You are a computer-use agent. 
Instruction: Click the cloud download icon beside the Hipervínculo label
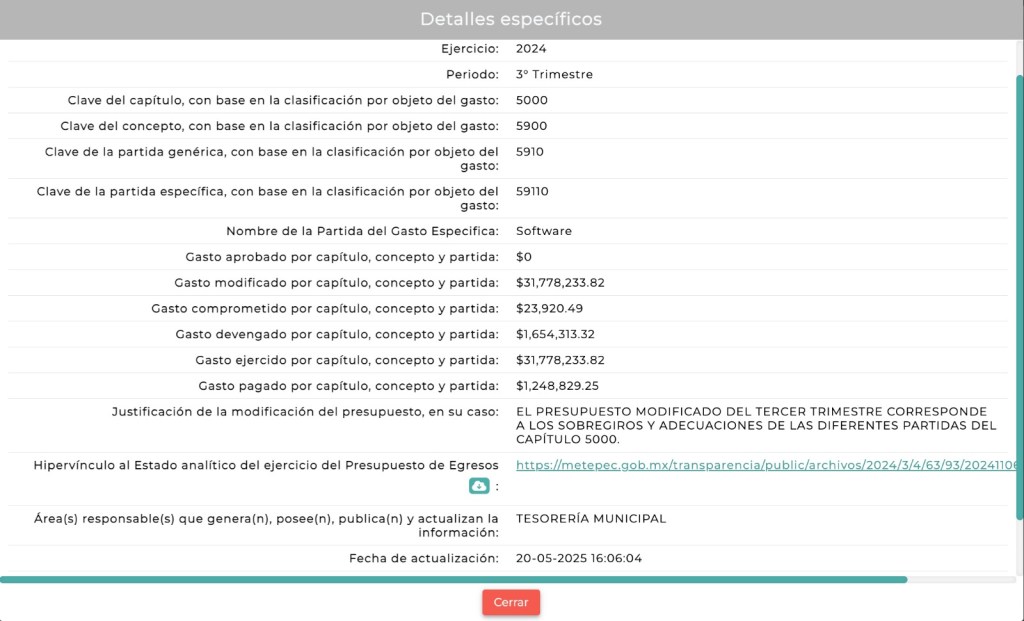pos(479,486)
